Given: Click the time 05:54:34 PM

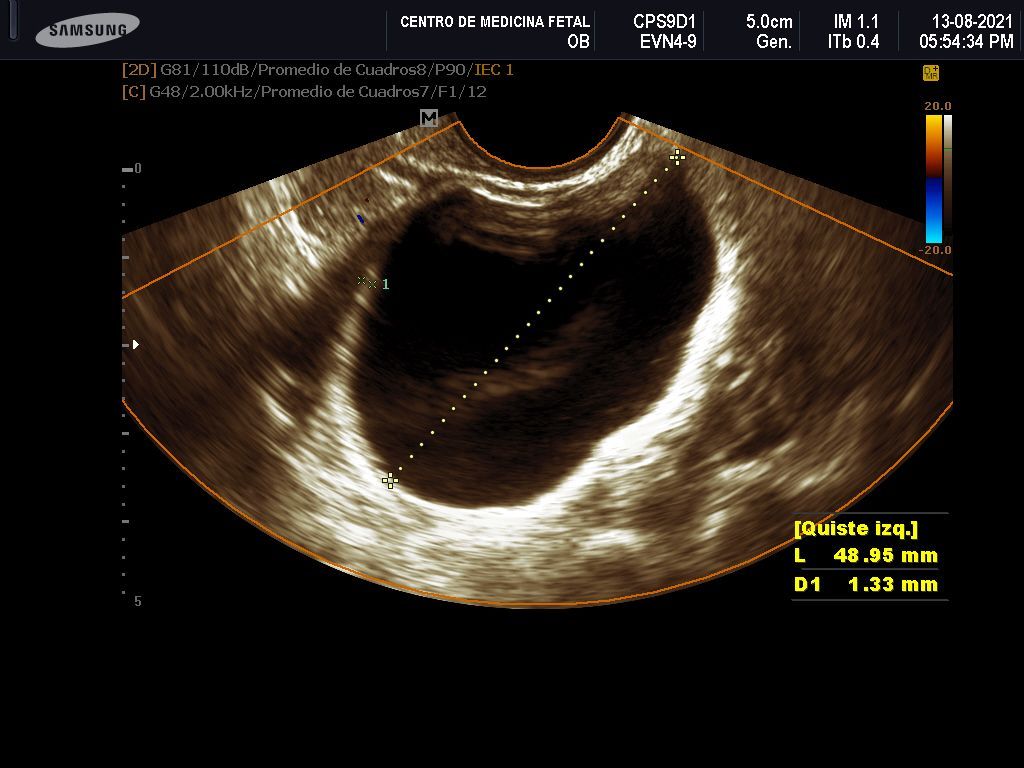Looking at the screenshot, I should pyautogui.click(x=967, y=42).
